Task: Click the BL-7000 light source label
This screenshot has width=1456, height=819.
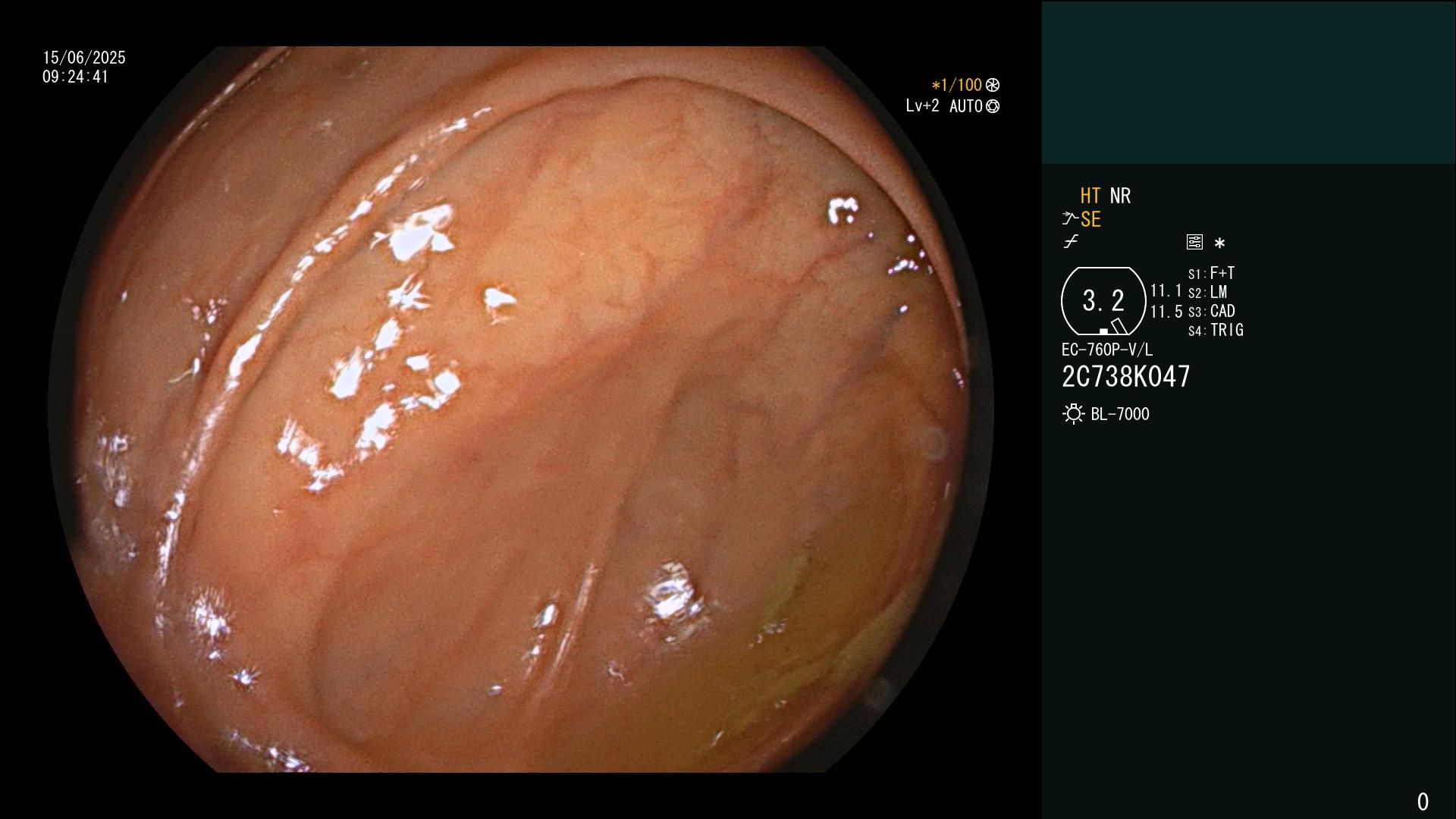Action: point(1120,414)
